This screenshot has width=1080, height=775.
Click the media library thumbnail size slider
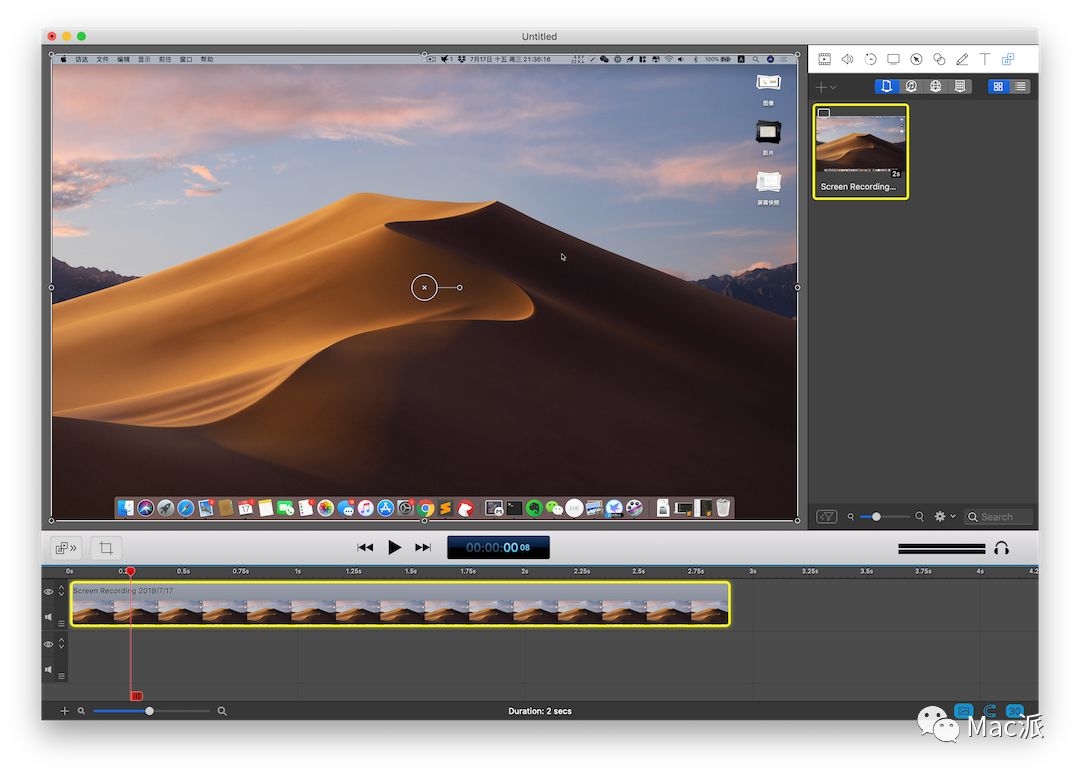tap(884, 517)
